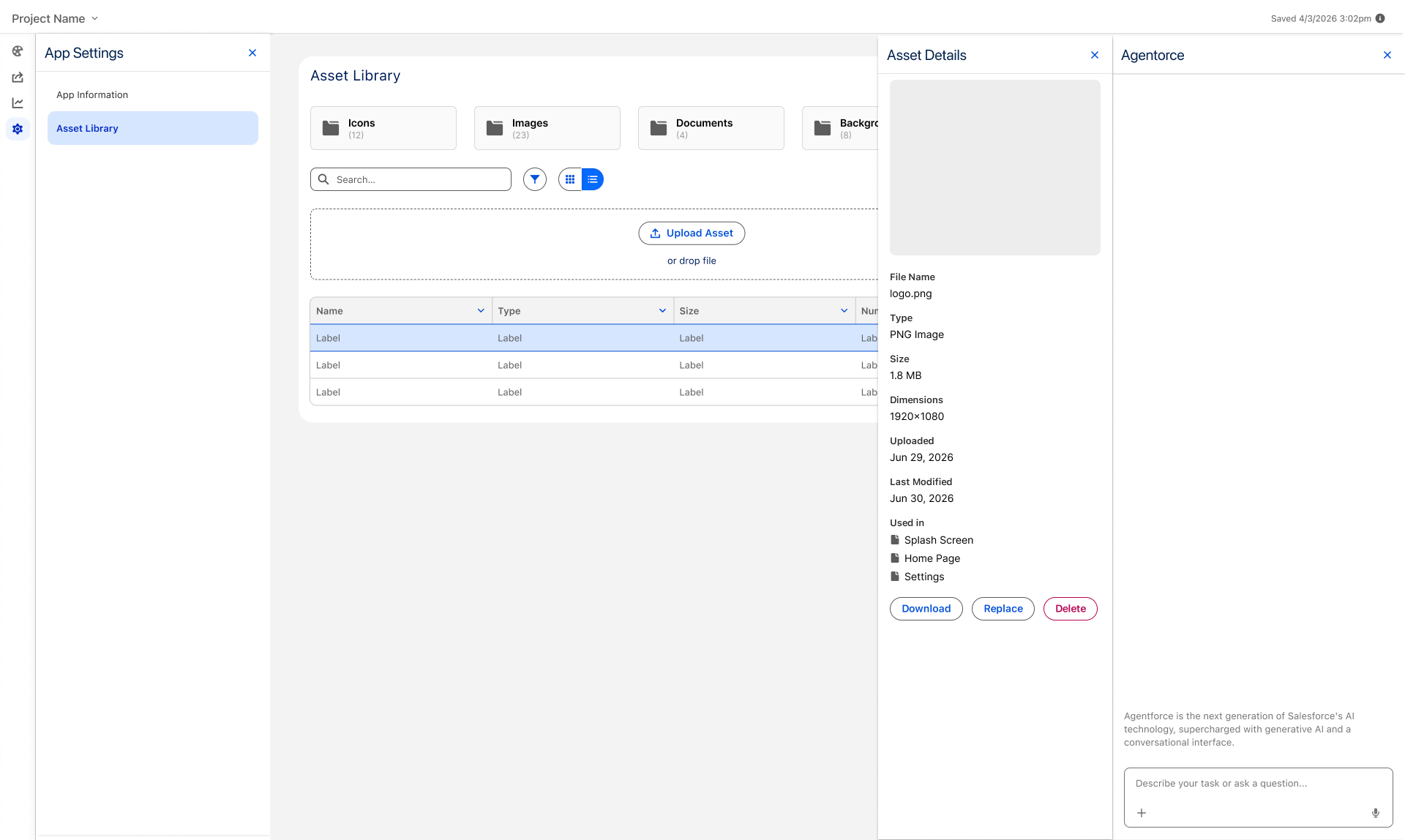Open the filter funnel button
This screenshot has width=1405, height=840.
535,179
